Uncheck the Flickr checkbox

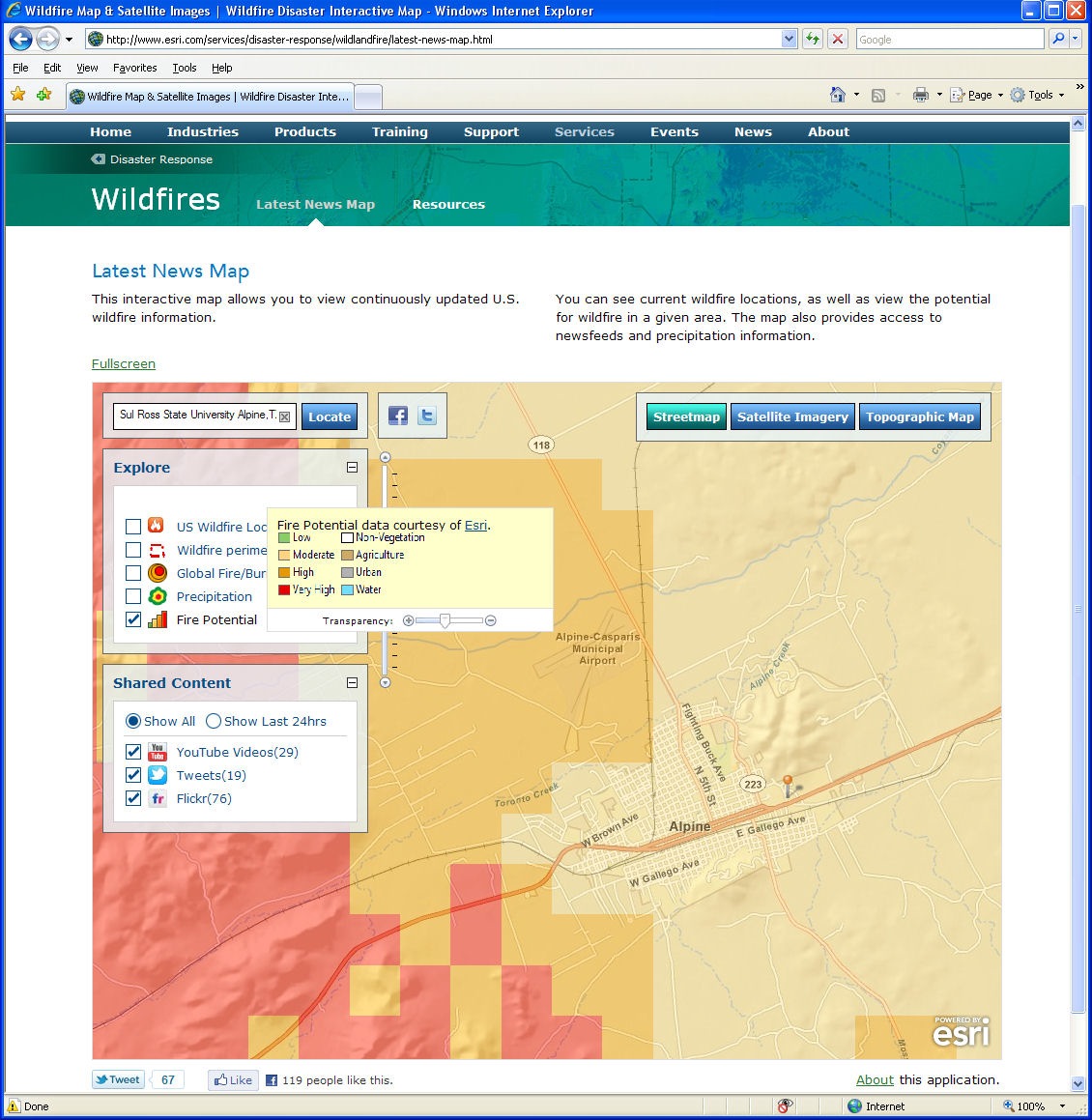[x=132, y=798]
